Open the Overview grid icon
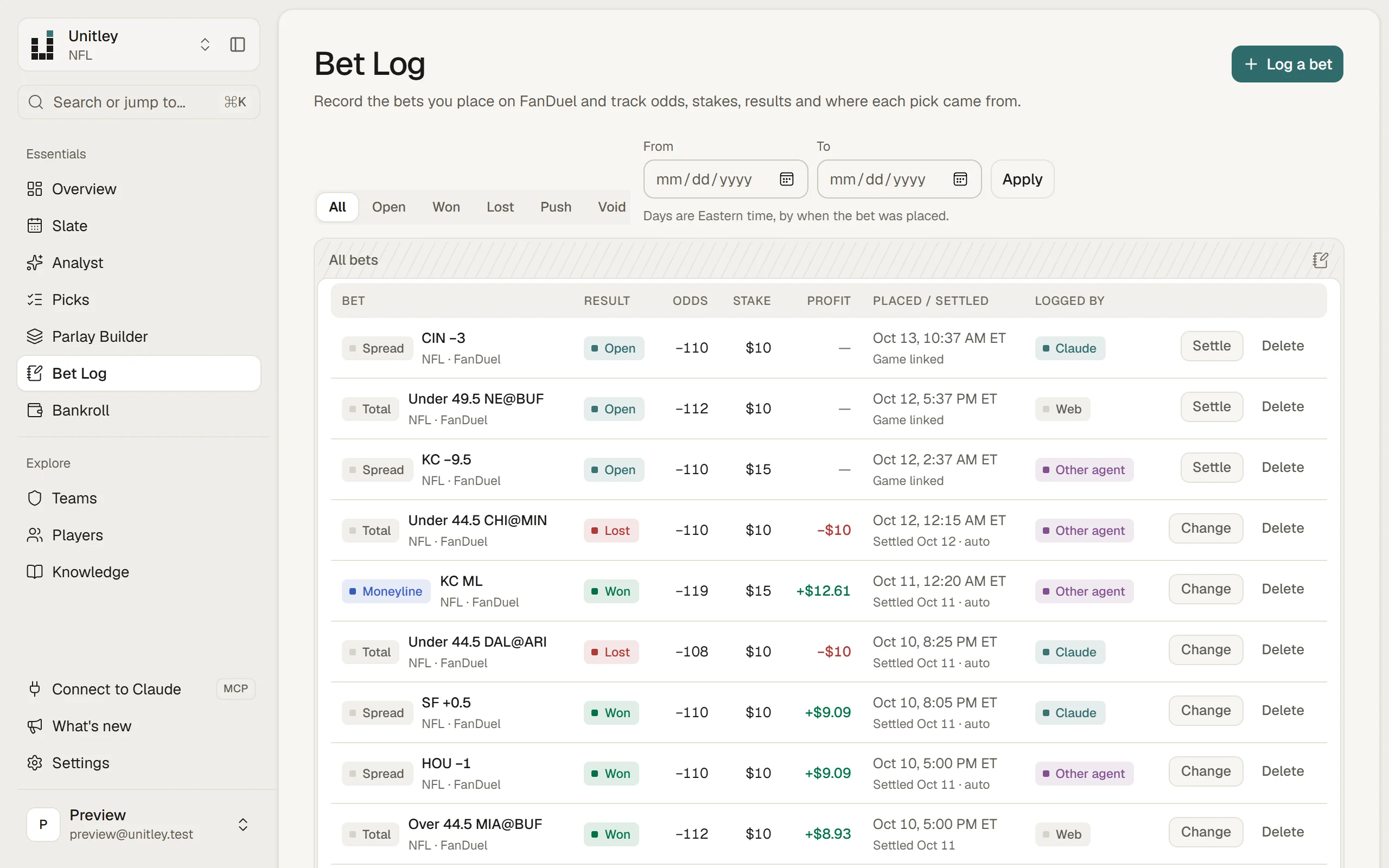Image resolution: width=1389 pixels, height=868 pixels. [x=34, y=189]
